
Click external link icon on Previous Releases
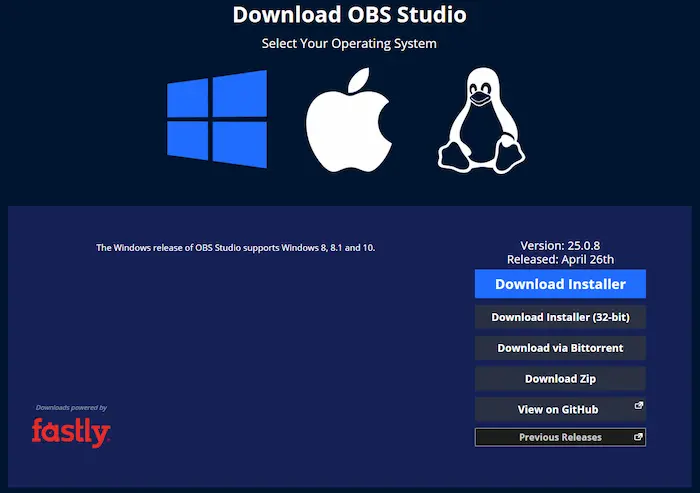tap(638, 437)
